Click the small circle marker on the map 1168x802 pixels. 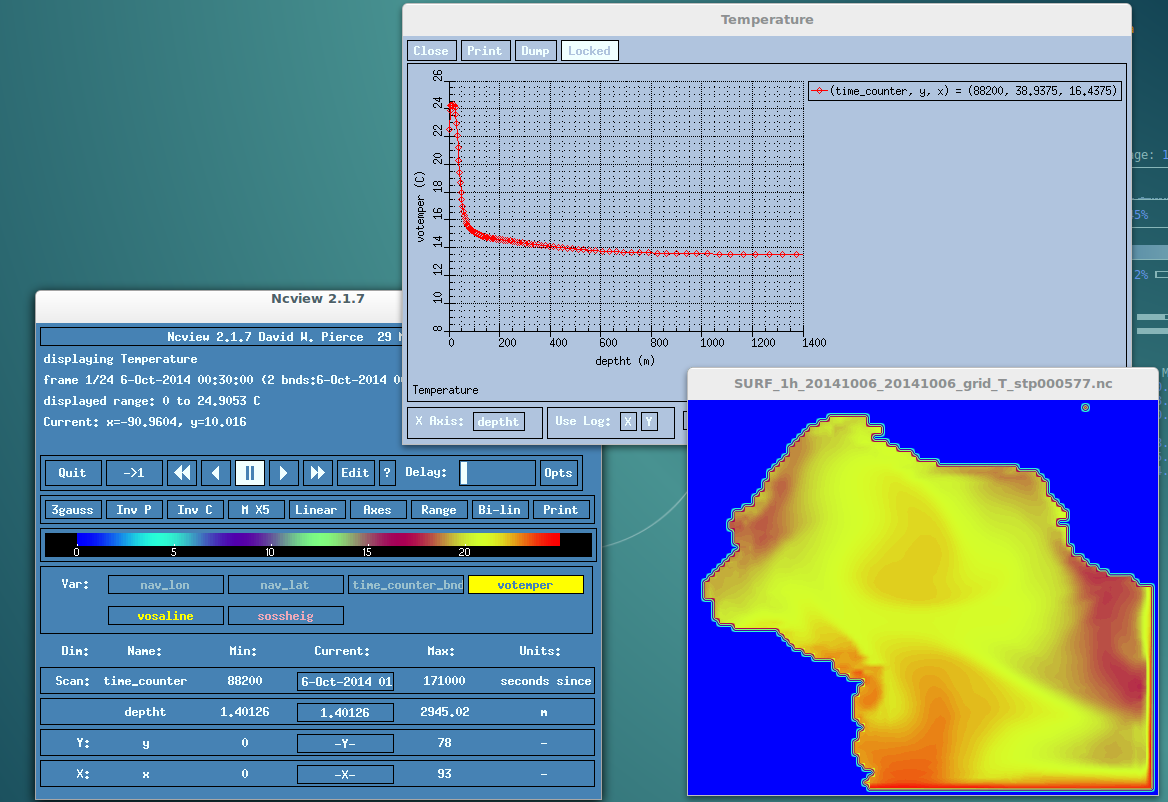point(1085,407)
